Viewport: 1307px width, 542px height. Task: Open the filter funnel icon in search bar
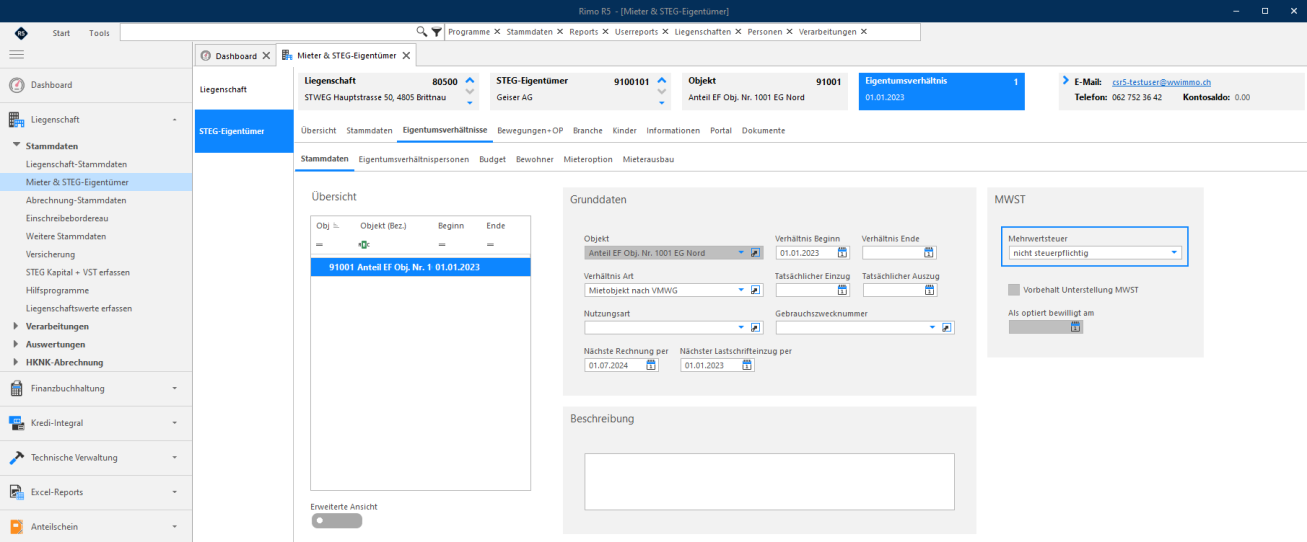(x=436, y=32)
